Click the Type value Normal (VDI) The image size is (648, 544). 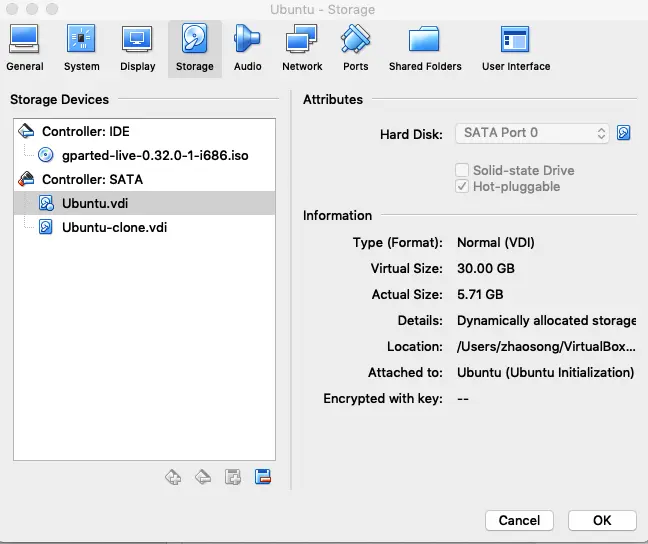pos(496,242)
